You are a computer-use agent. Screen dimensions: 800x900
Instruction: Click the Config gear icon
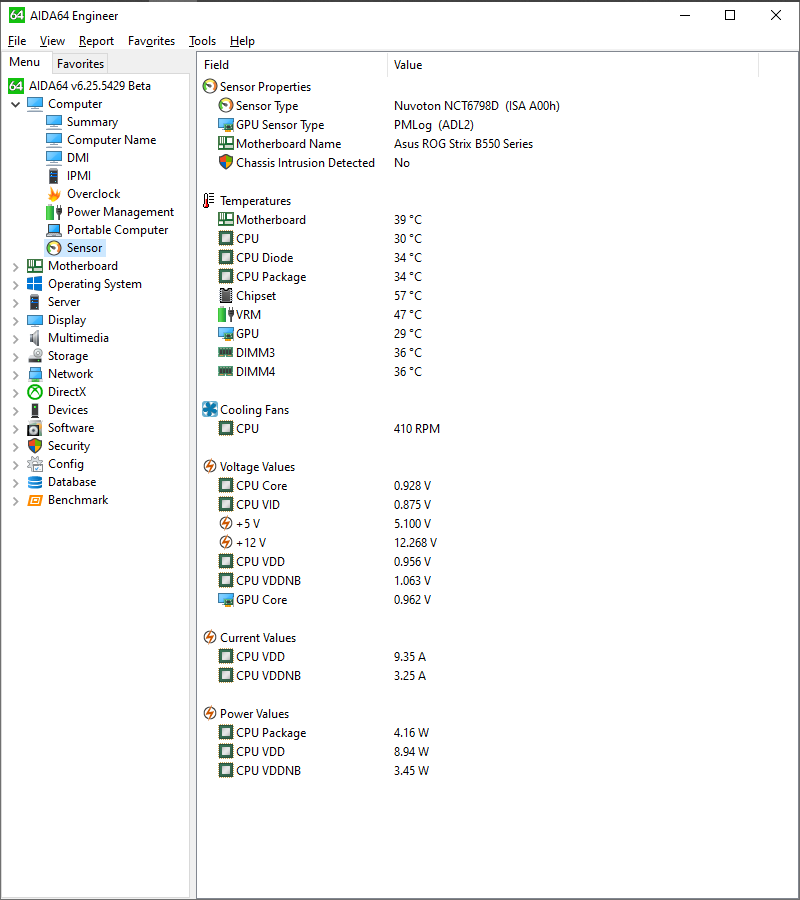point(35,464)
